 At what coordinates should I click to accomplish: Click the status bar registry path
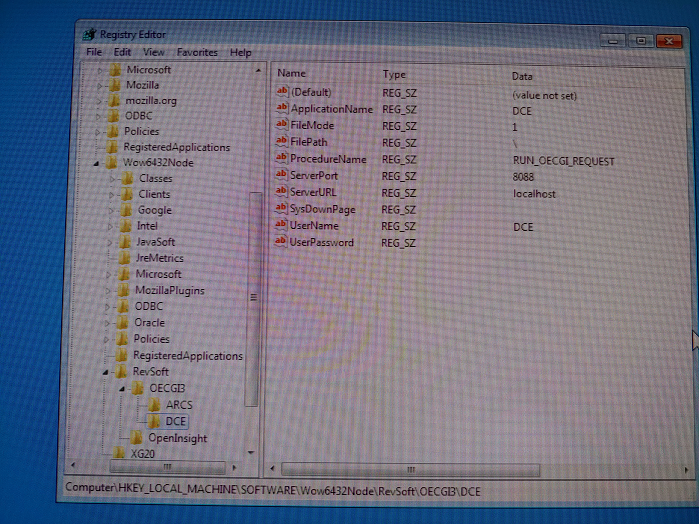273,490
